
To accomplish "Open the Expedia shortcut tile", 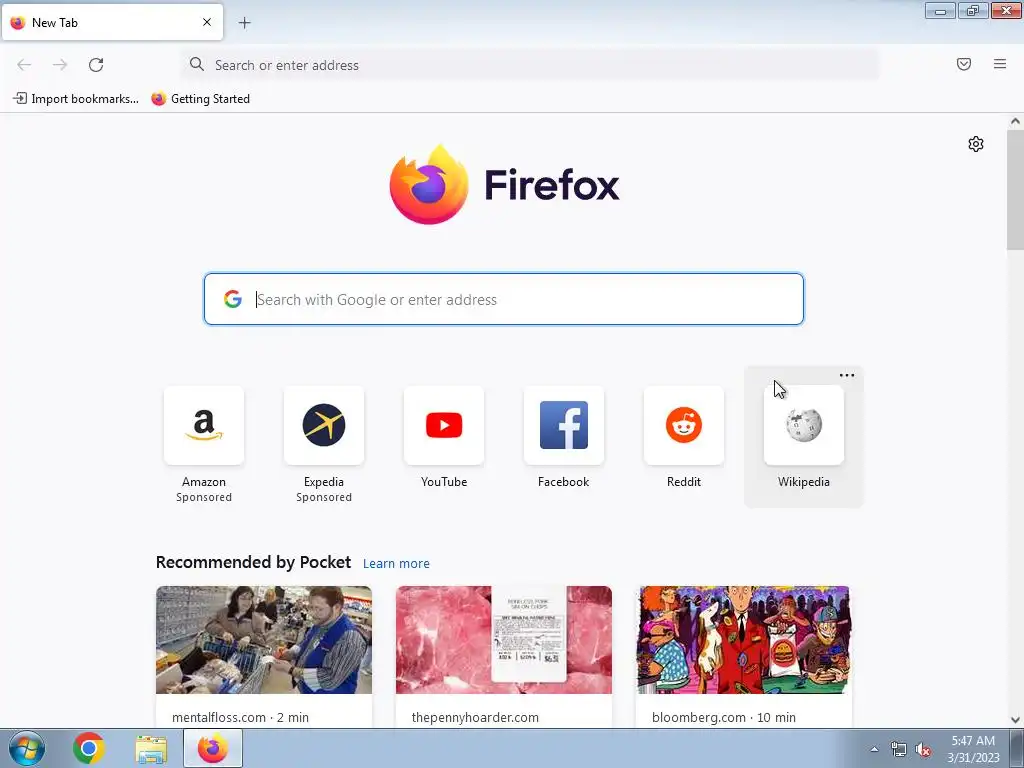I will [x=324, y=425].
